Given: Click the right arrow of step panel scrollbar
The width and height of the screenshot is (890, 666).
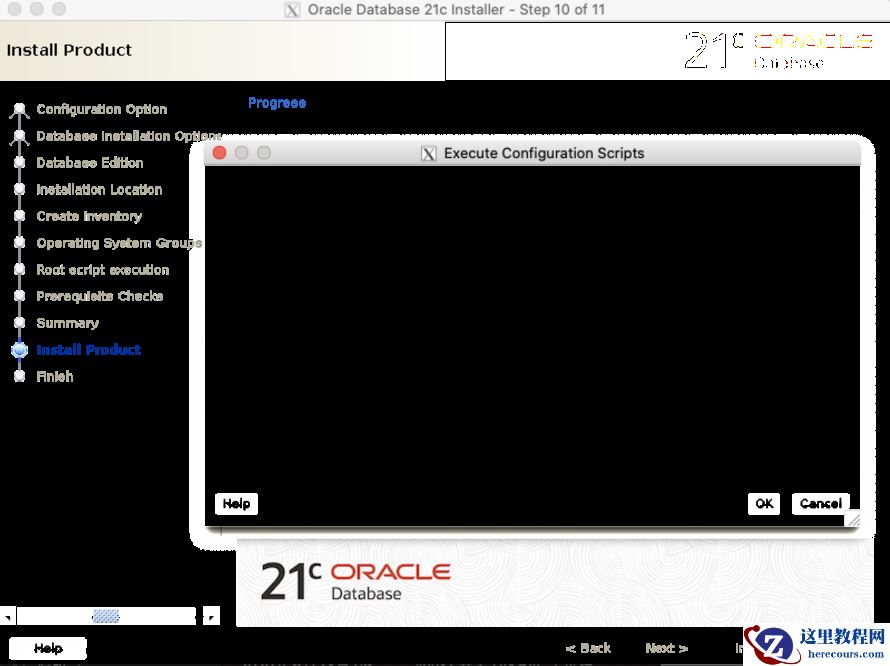Looking at the screenshot, I should [211, 616].
